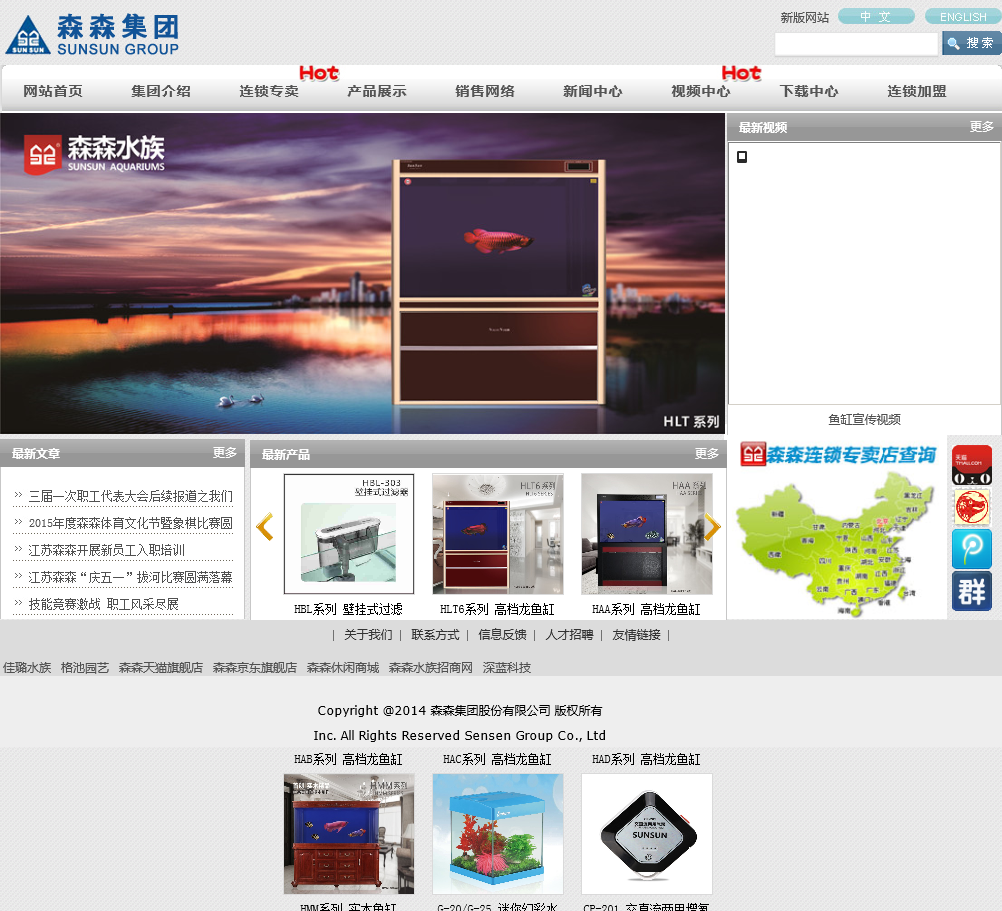Viewport: 1002px width, 911px height.
Task: Open 连锁加盟 menu item
Action: (917, 91)
